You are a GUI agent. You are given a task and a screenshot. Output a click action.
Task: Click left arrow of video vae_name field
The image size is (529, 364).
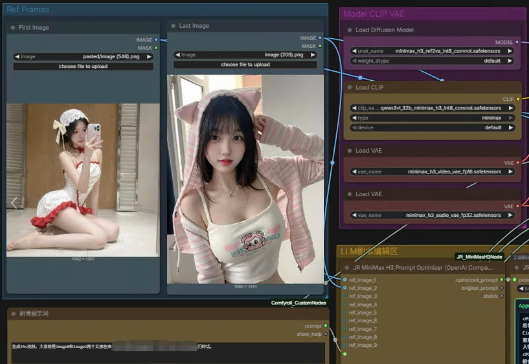click(x=354, y=172)
